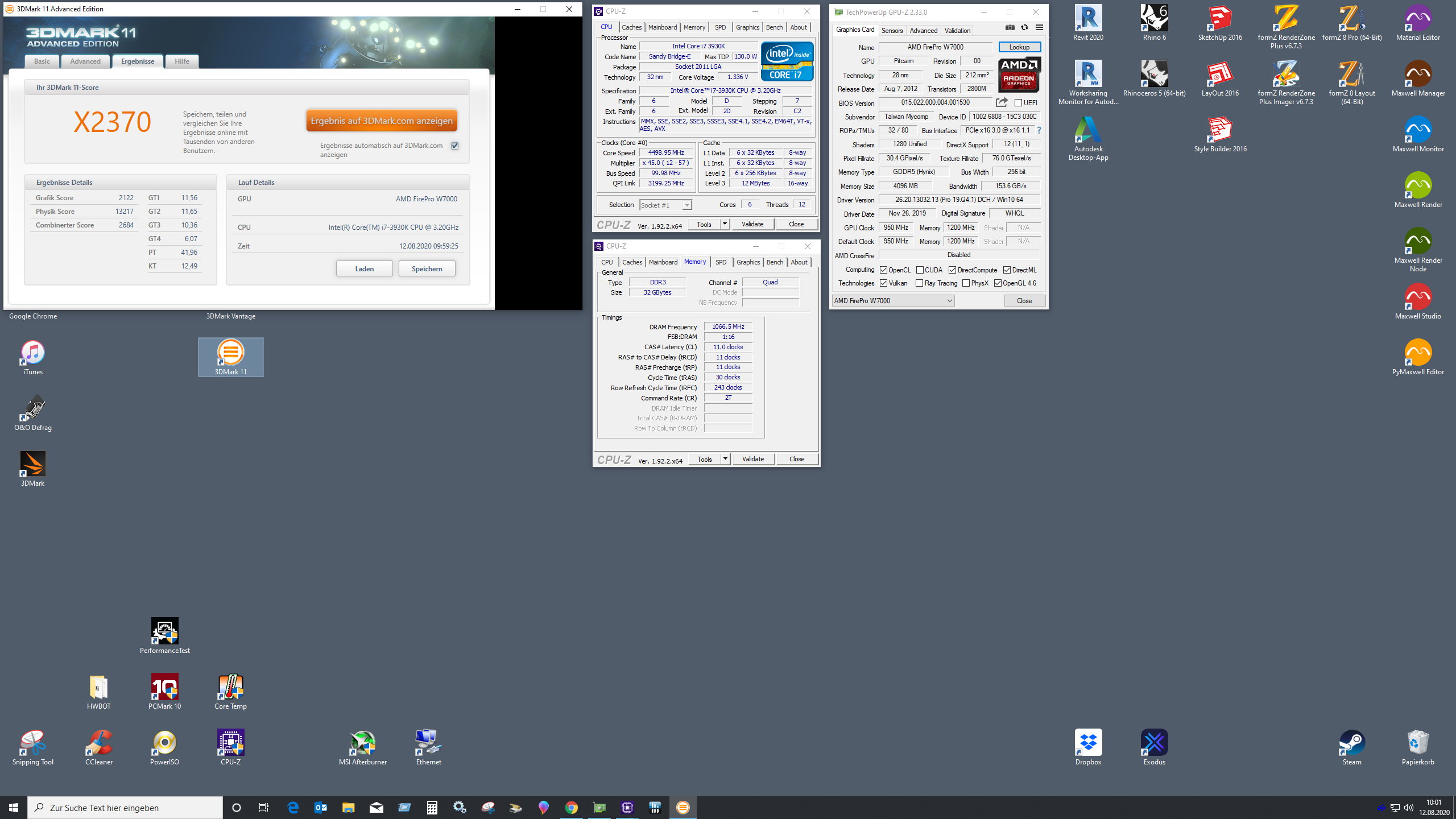The height and width of the screenshot is (819, 1456).
Task: Click Bus Interface question mark icon
Action: [x=1039, y=130]
